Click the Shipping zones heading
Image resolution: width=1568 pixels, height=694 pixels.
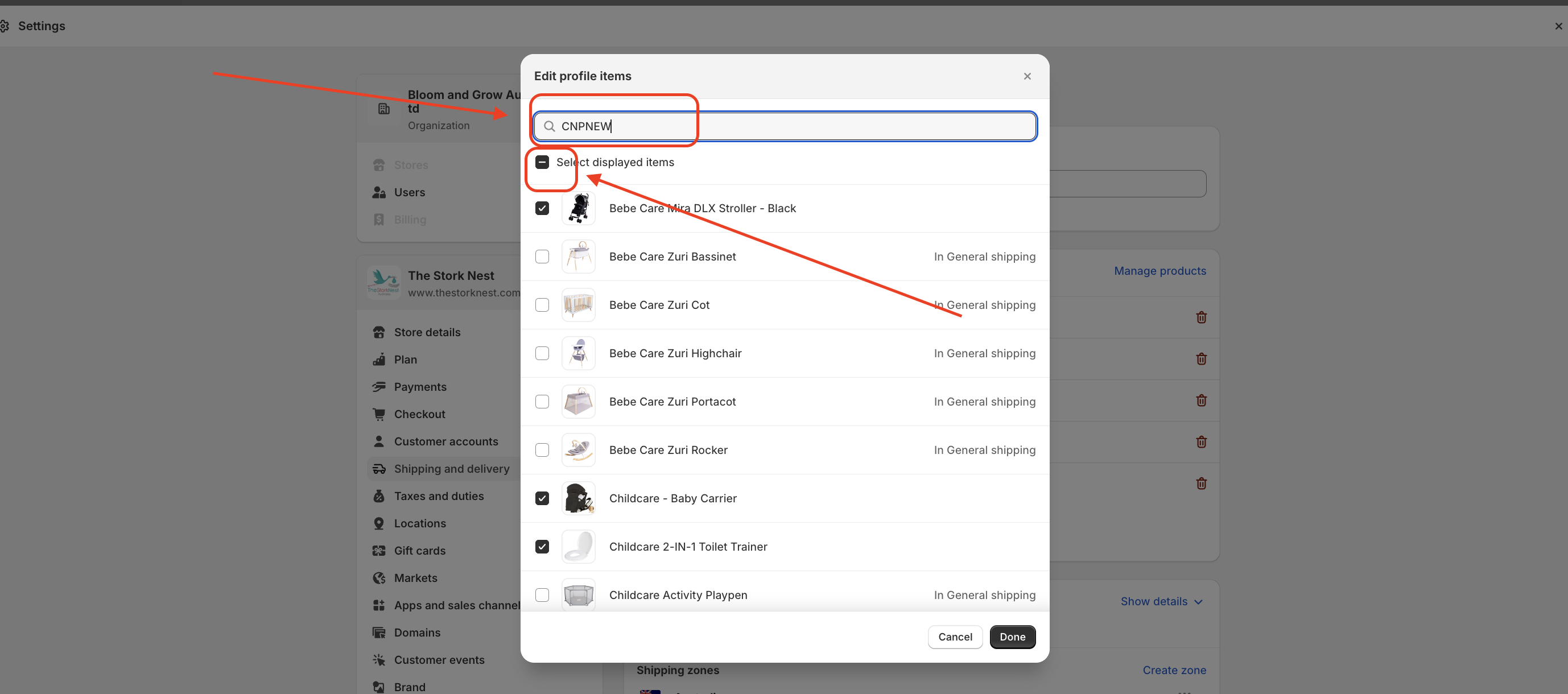(678, 670)
